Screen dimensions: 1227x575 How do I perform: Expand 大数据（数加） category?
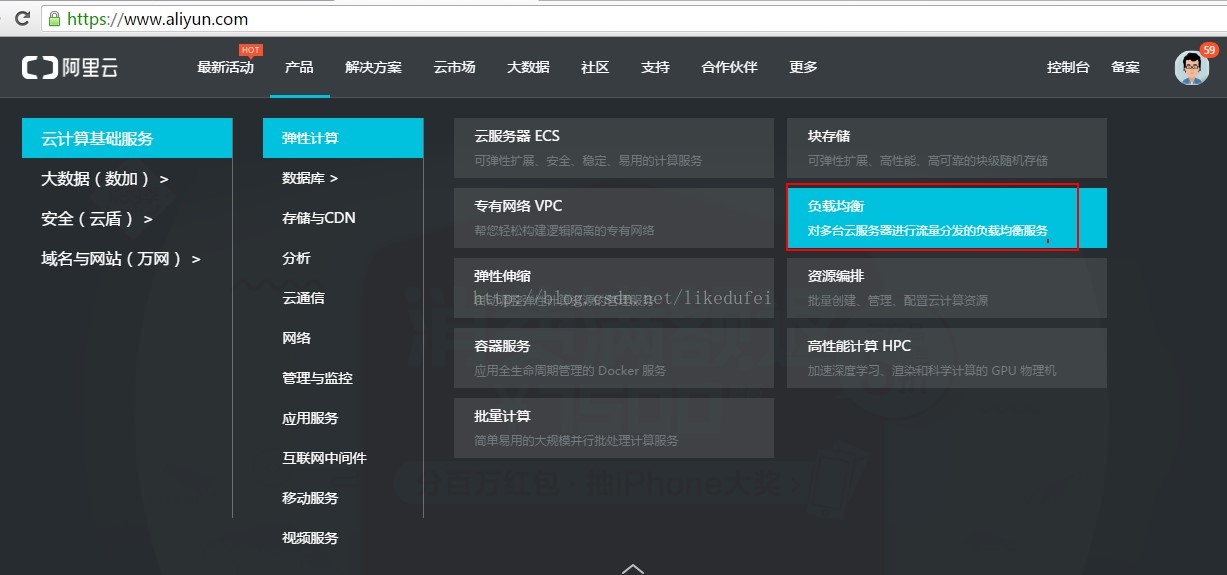pyautogui.click(x=104, y=179)
